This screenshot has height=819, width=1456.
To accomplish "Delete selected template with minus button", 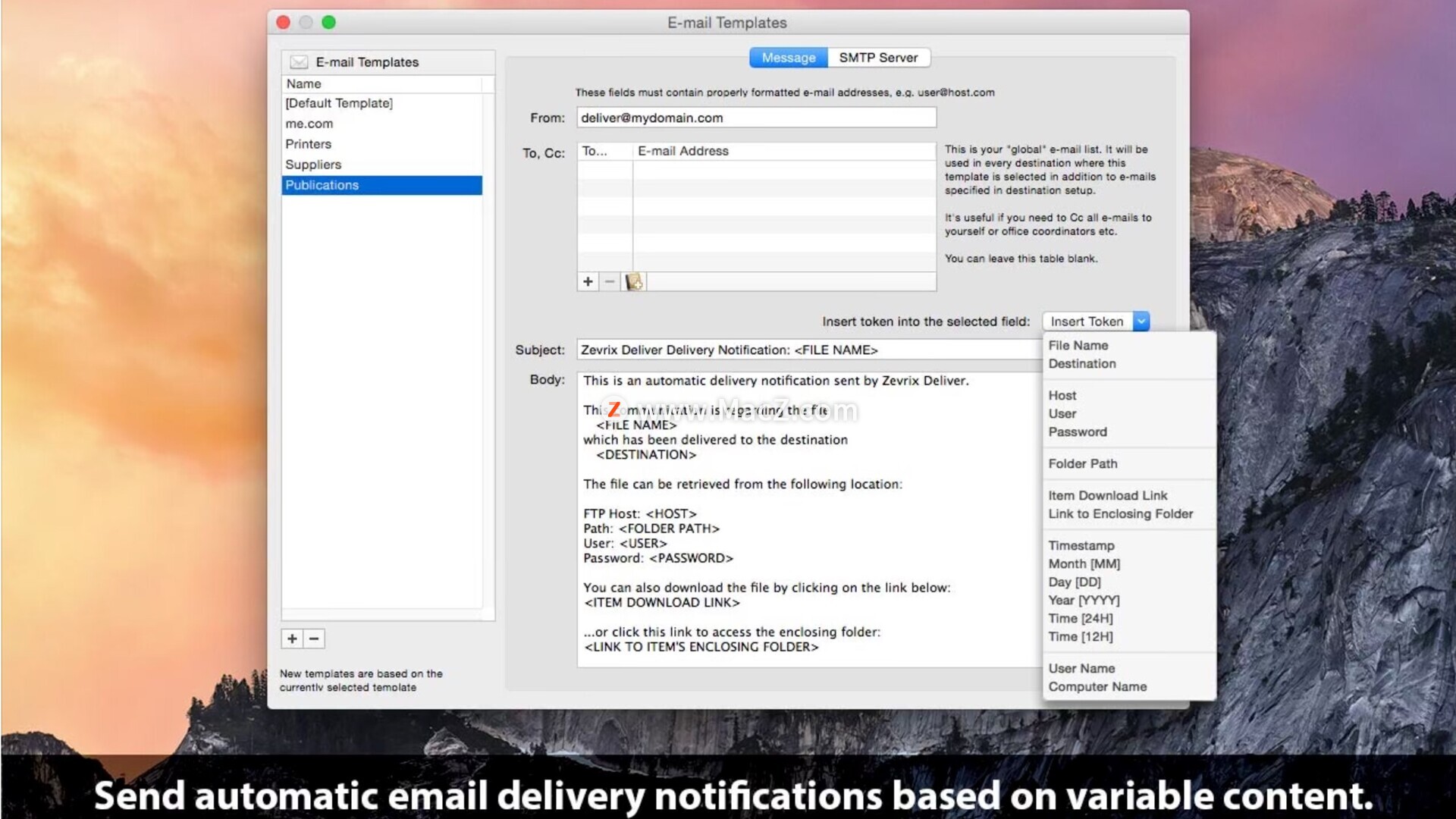I will 314,639.
